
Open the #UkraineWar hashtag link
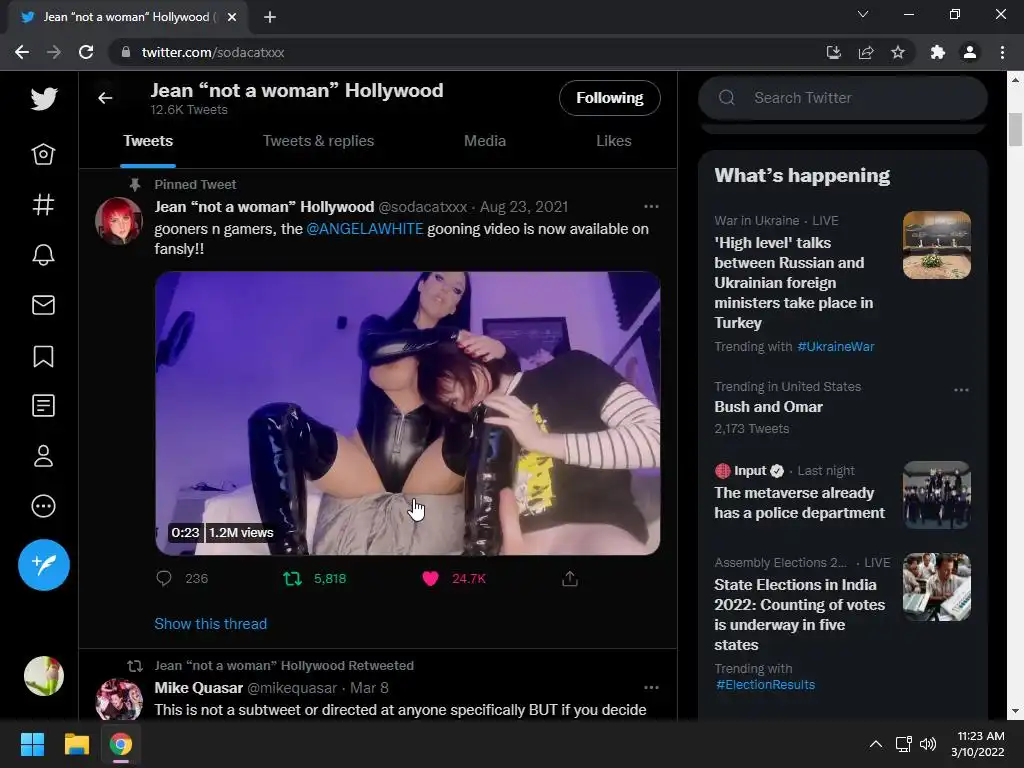(835, 347)
